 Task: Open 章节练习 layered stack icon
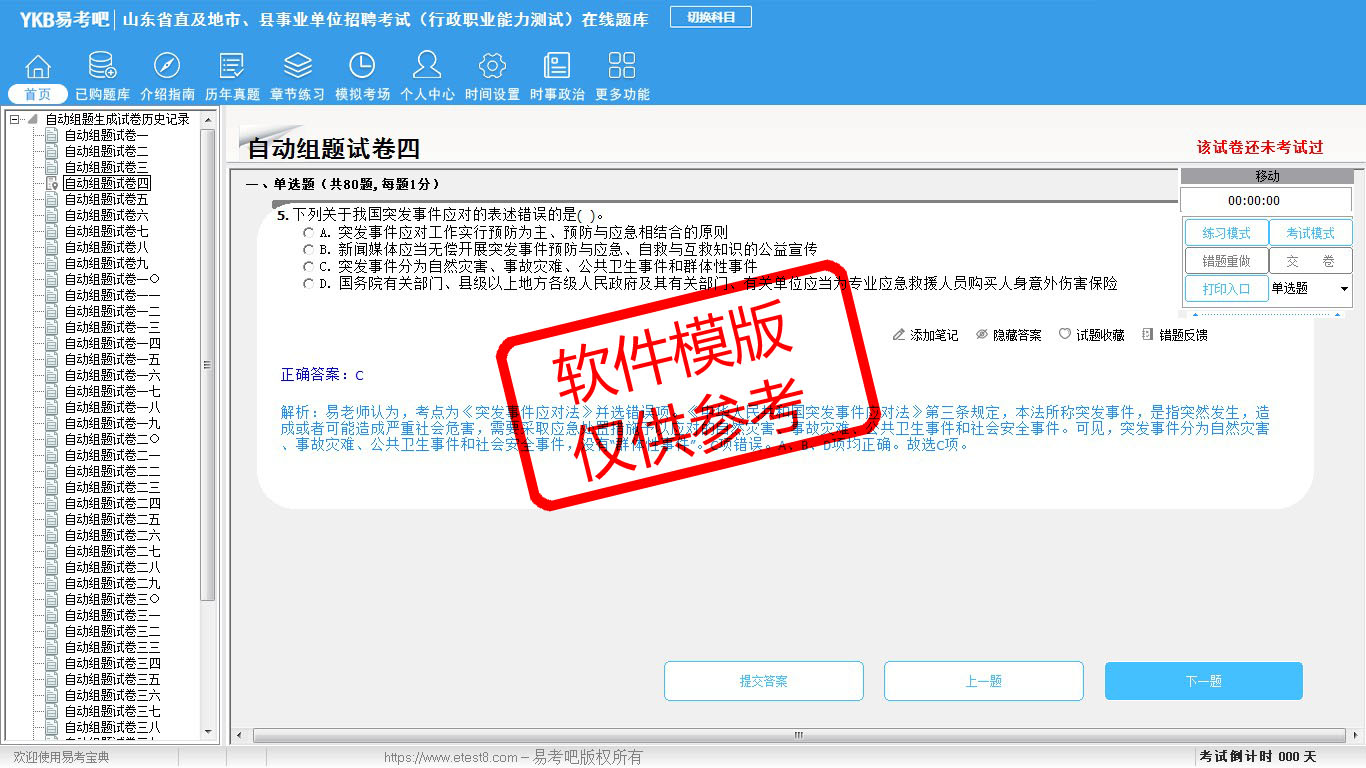coord(297,67)
